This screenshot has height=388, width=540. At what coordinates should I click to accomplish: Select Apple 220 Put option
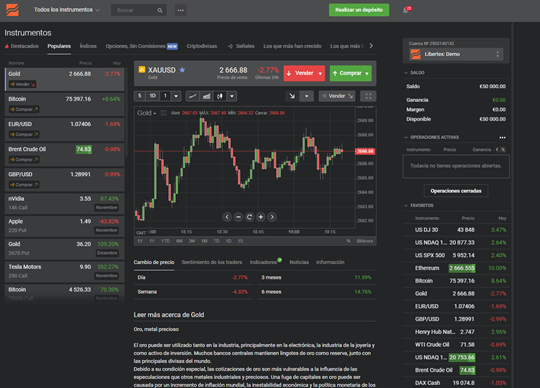pos(65,226)
